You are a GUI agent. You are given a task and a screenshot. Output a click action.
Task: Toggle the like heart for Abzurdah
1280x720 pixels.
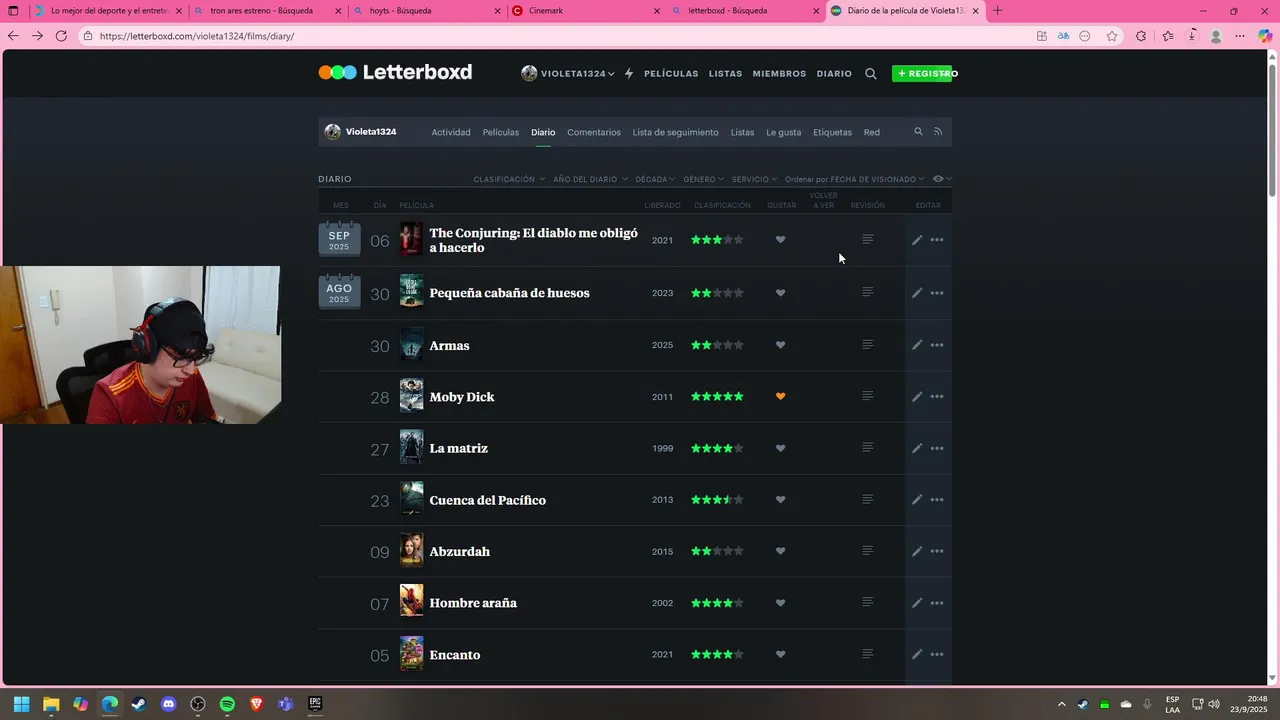point(781,551)
